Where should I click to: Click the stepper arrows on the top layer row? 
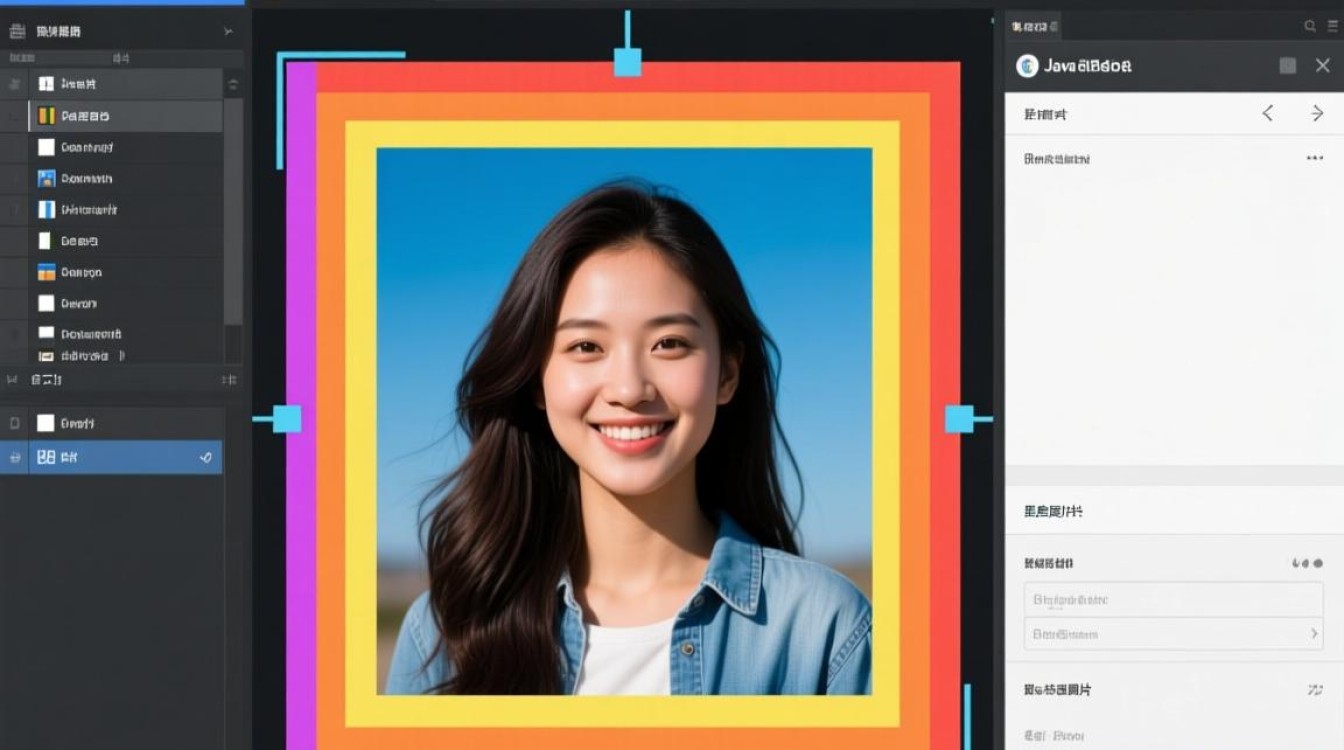coord(233,84)
